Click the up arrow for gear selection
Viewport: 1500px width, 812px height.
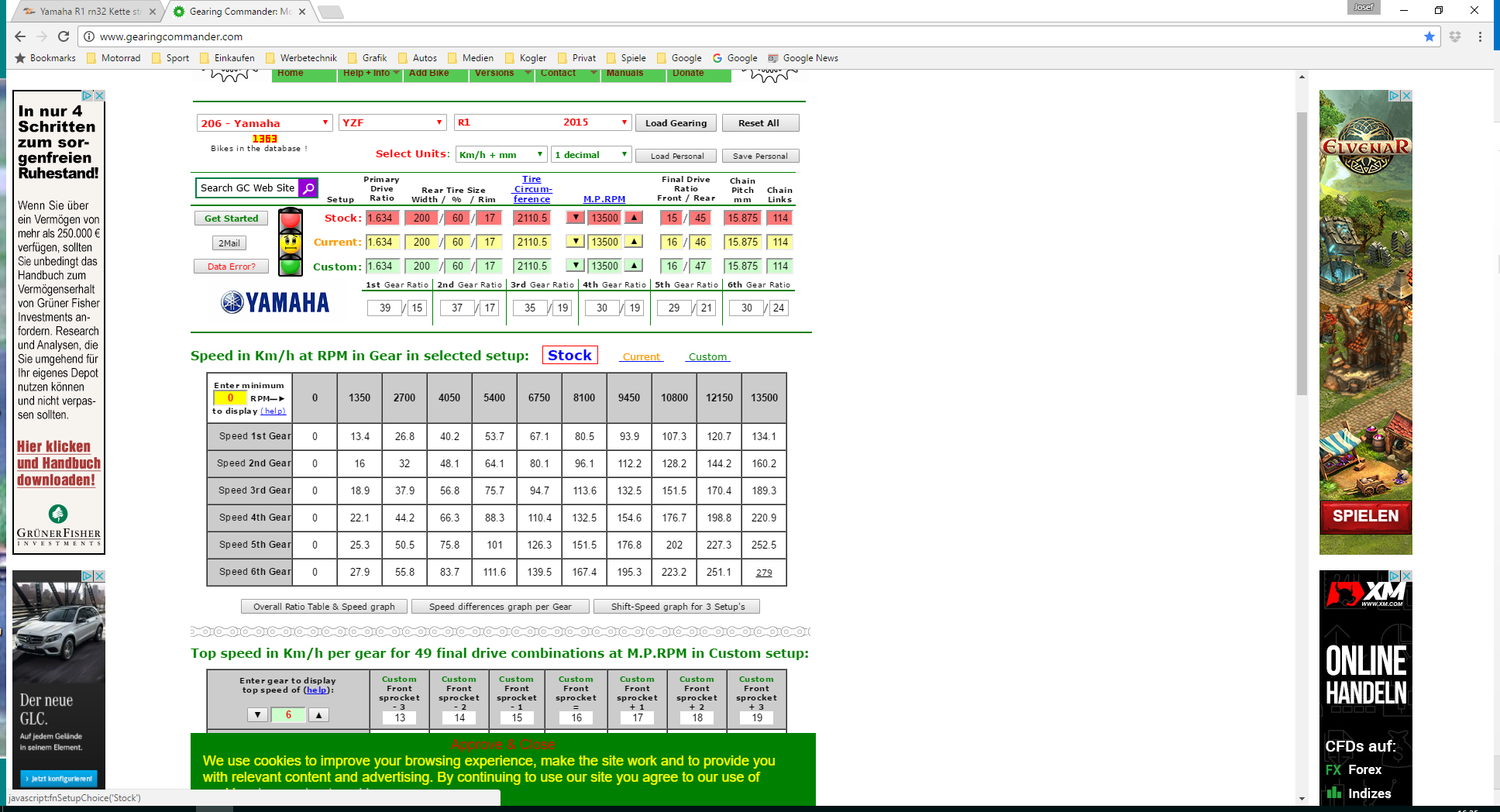coord(318,715)
